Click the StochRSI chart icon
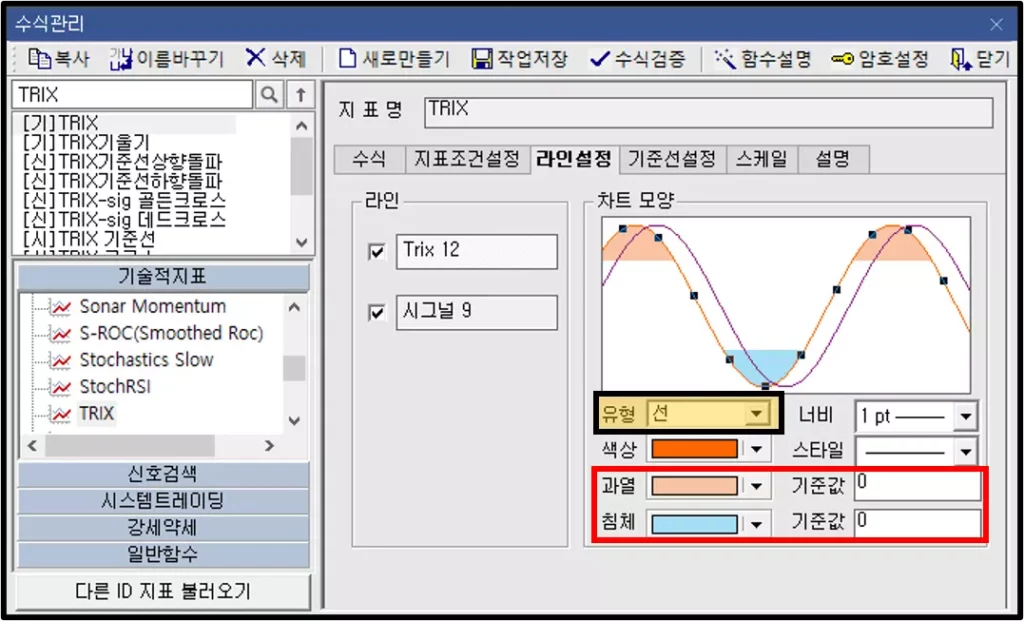This screenshot has height=621, width=1024. coord(61,387)
